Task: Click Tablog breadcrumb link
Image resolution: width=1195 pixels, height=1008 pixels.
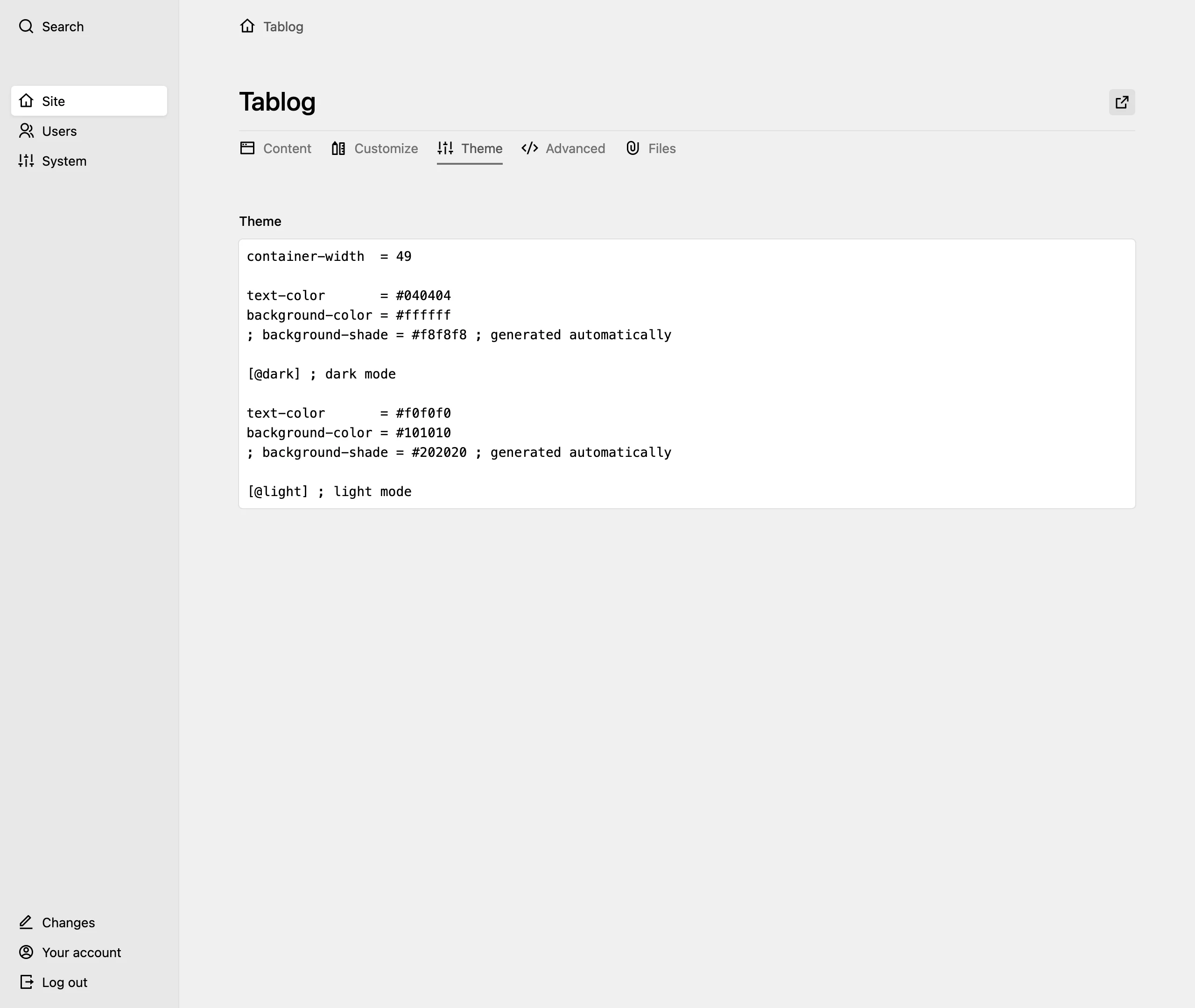Action: coord(283,27)
